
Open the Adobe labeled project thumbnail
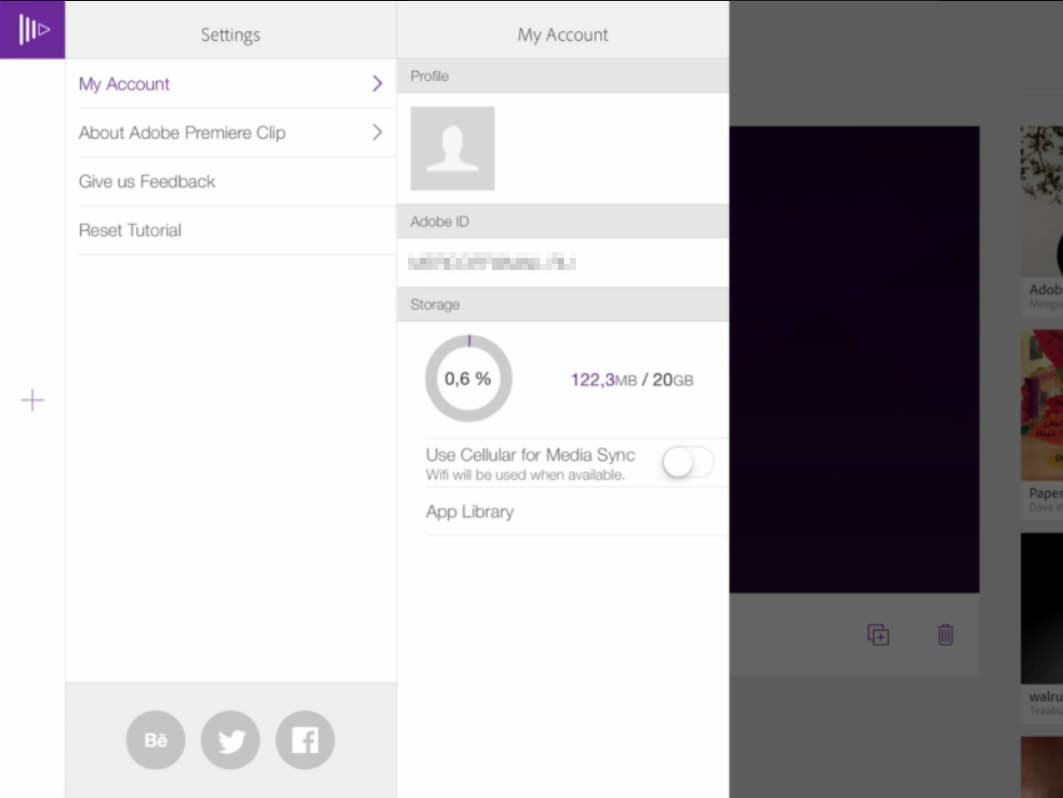point(1042,201)
